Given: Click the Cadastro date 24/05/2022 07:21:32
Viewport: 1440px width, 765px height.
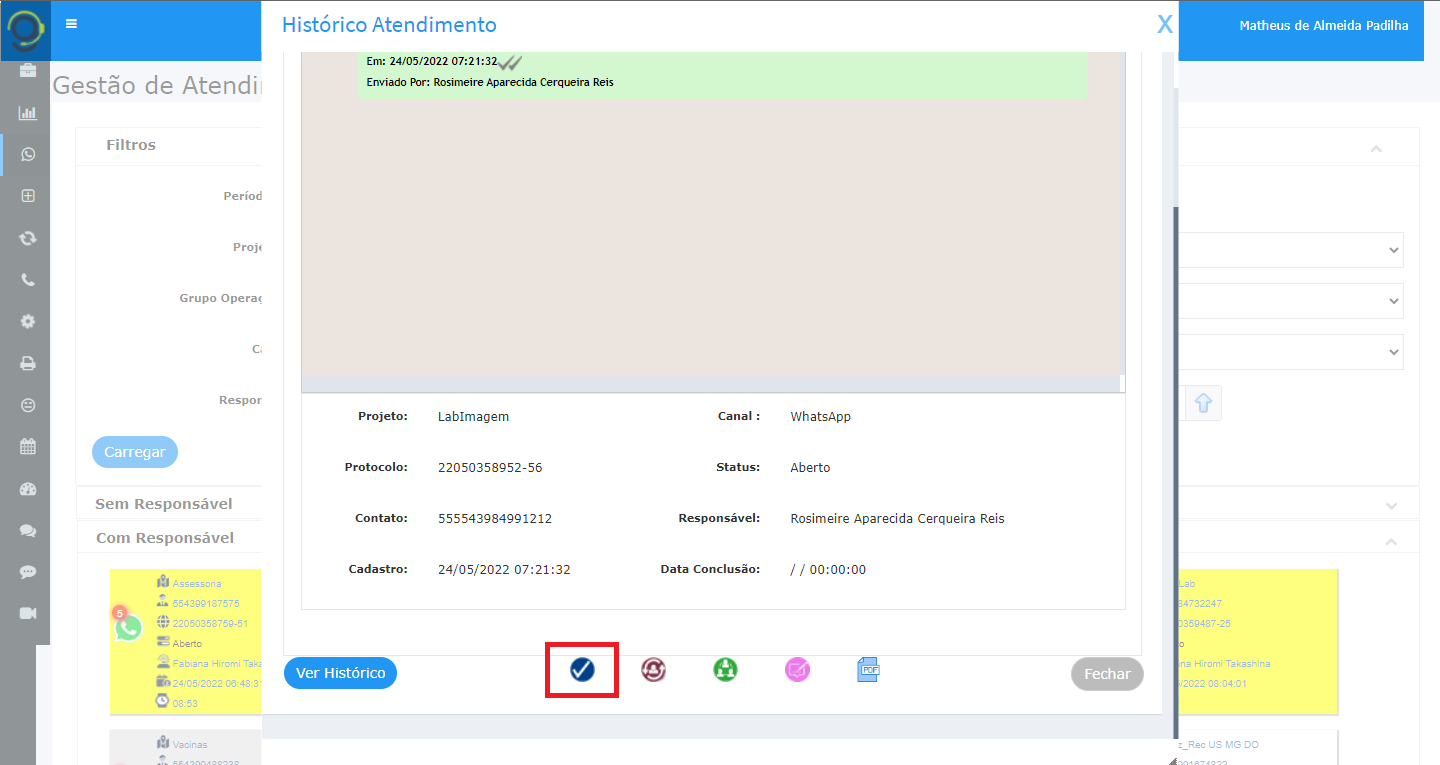Looking at the screenshot, I should coord(504,569).
